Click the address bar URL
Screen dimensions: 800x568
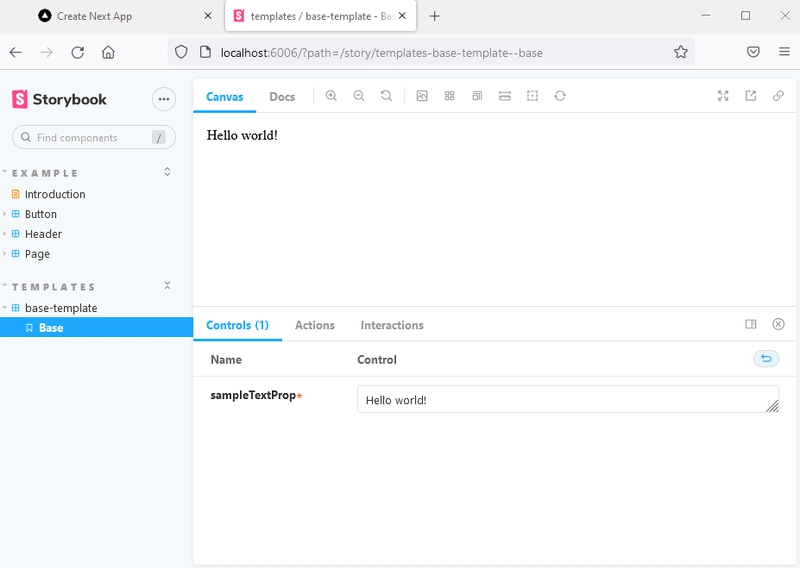382,53
